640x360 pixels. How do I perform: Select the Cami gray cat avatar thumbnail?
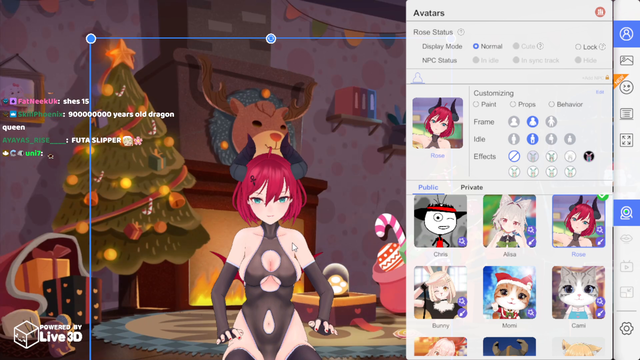pos(578,292)
